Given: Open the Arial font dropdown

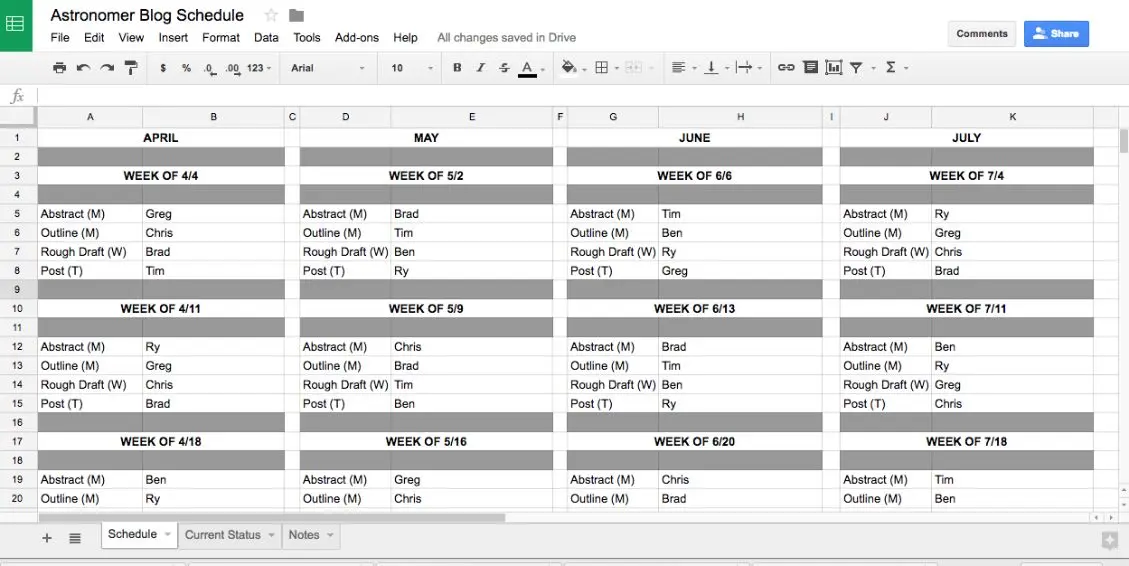Looking at the screenshot, I should [x=328, y=68].
